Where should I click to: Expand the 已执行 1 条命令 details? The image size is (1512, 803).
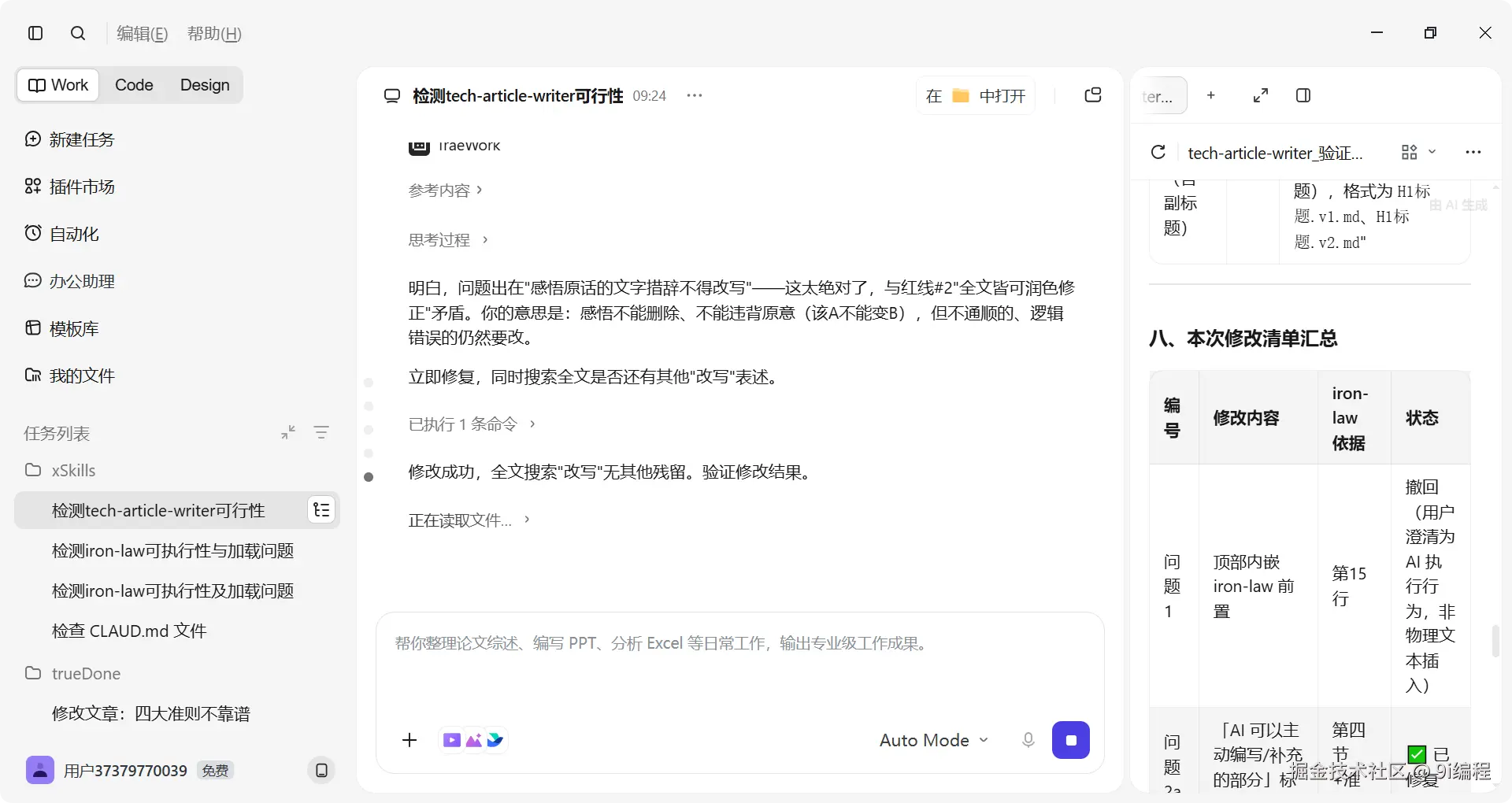[472, 424]
